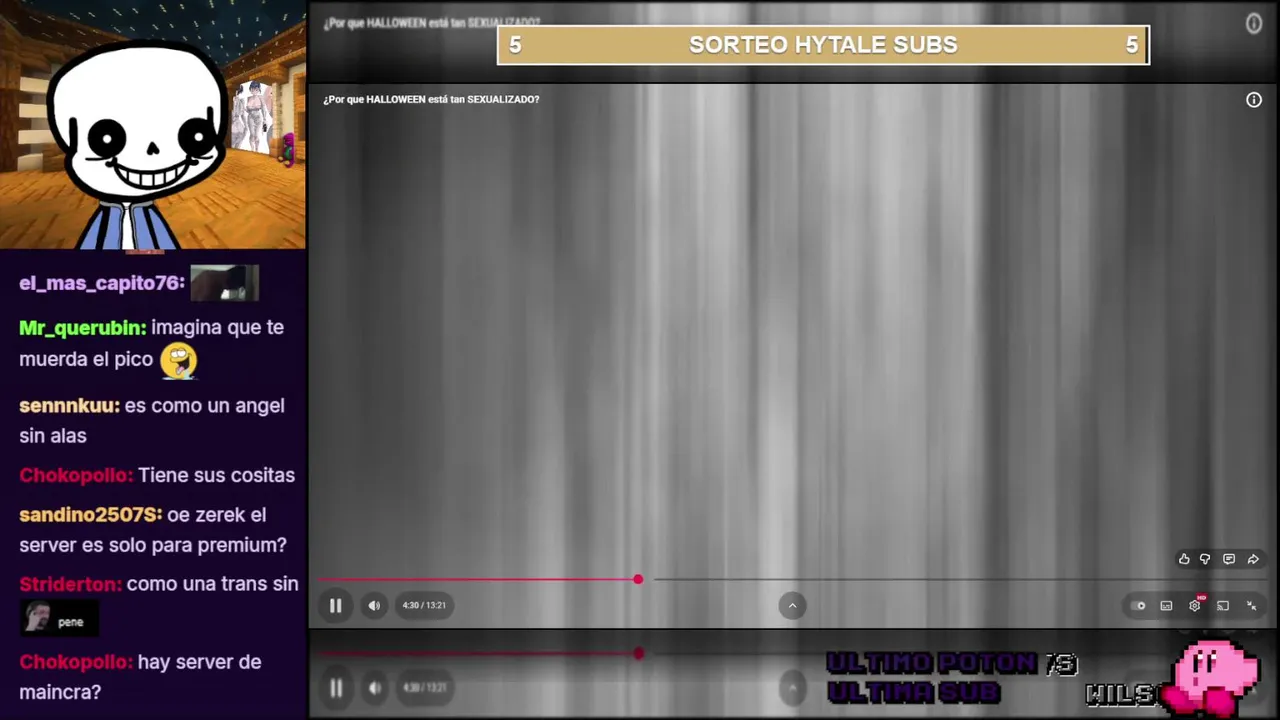
Task: Click the laughing emoji in Mr_querubin's message
Action: (x=179, y=361)
